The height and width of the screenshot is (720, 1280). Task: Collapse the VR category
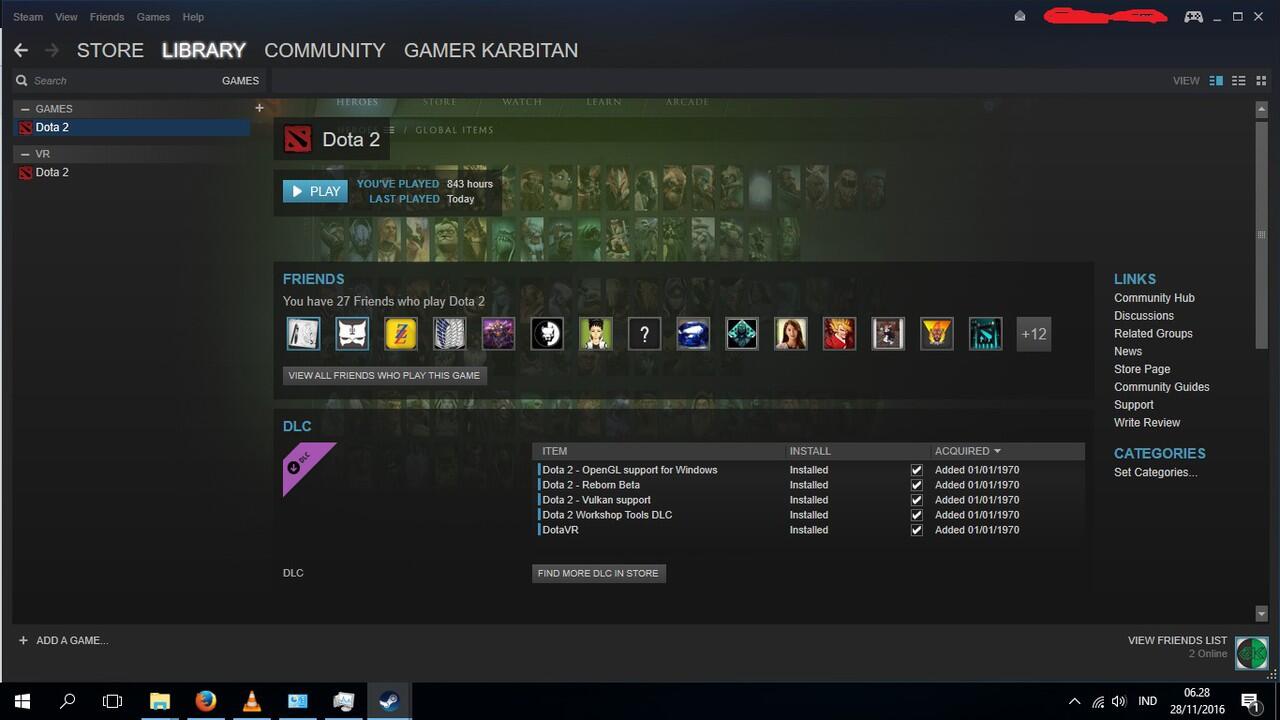coord(25,154)
